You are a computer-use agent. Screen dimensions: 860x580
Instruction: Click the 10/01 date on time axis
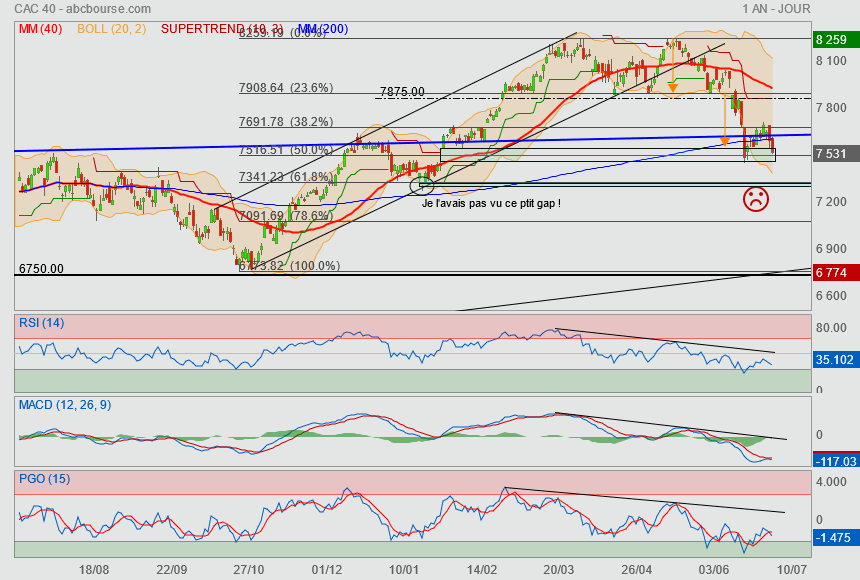click(x=404, y=570)
